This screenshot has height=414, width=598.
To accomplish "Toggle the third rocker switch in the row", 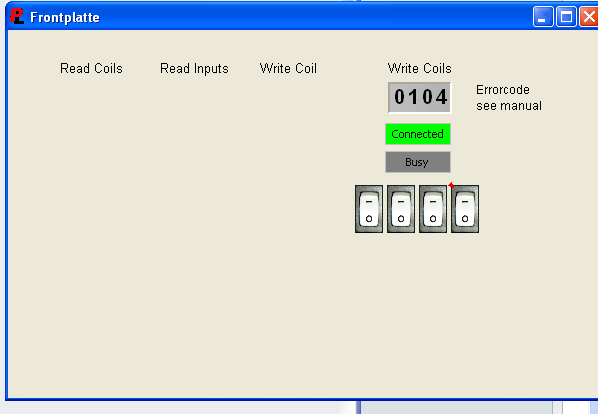I will point(433,209).
